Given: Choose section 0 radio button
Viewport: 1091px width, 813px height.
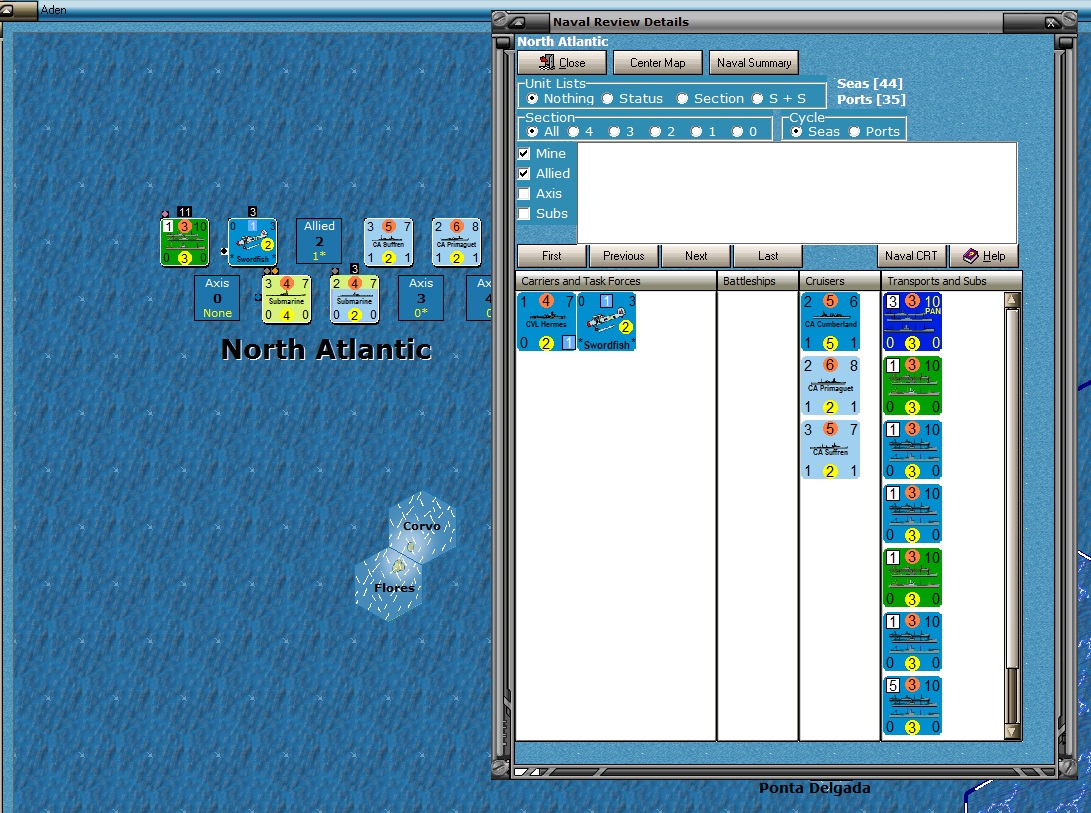Looking at the screenshot, I should click(744, 132).
